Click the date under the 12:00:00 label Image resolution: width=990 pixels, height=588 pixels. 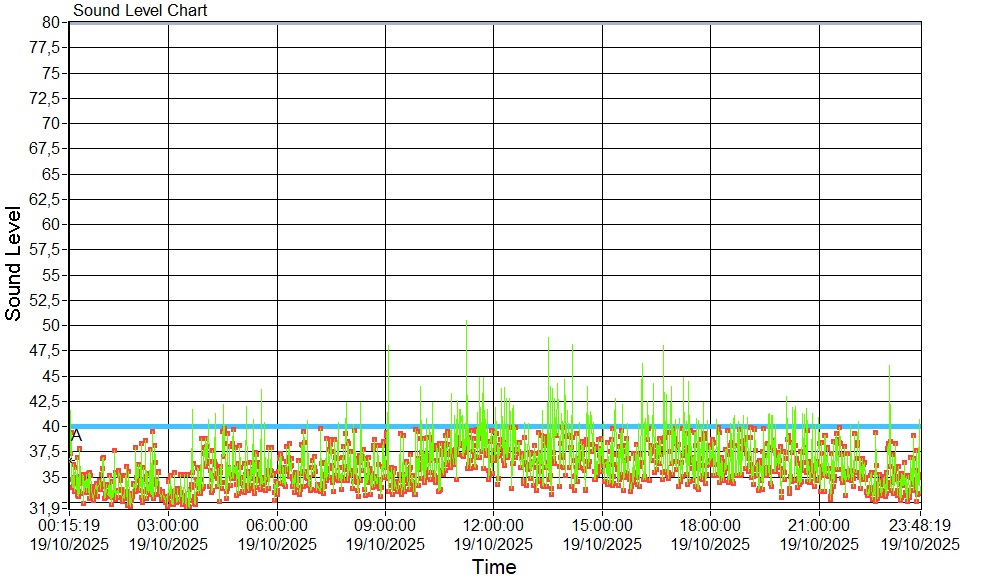click(493, 544)
